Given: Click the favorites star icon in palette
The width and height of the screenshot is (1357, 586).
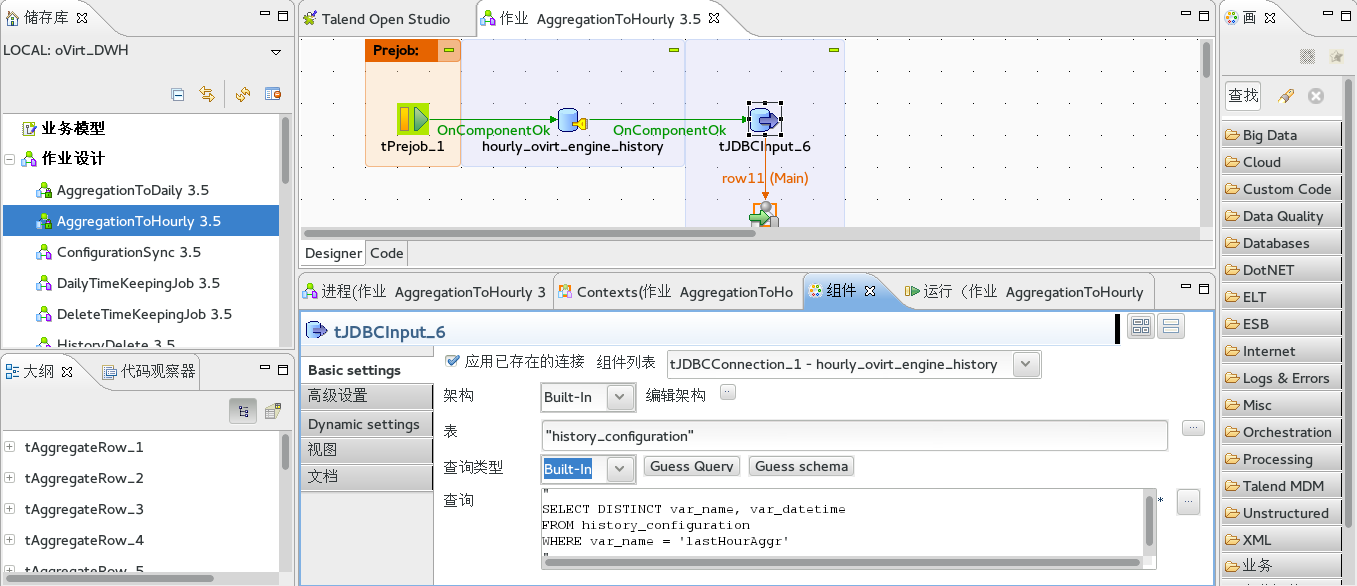Looking at the screenshot, I should pos(1335,57).
